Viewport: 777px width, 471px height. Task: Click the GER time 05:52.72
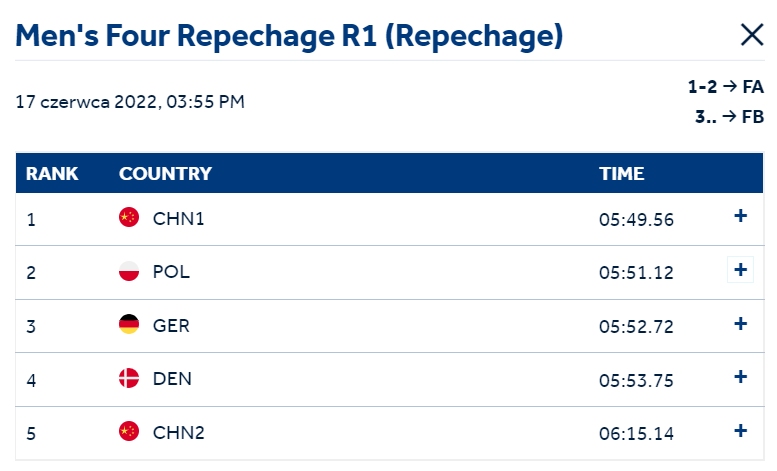coord(636,327)
